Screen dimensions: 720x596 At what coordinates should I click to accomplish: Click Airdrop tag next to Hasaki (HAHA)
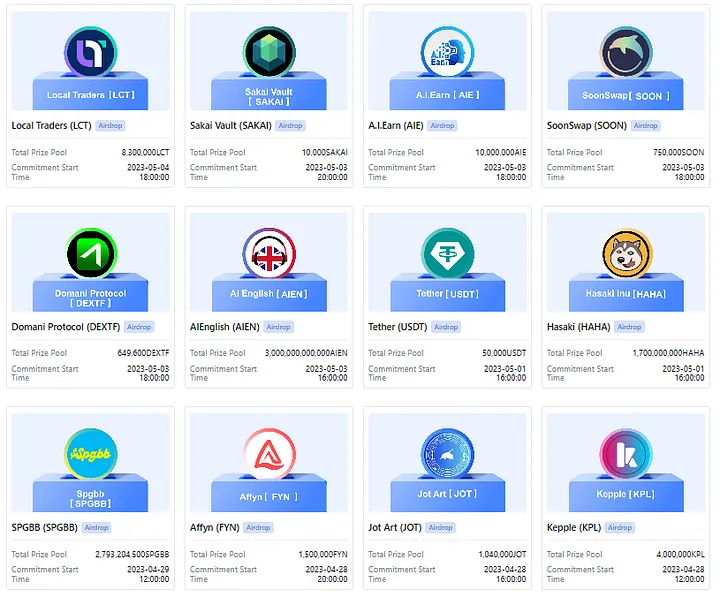tap(629, 327)
